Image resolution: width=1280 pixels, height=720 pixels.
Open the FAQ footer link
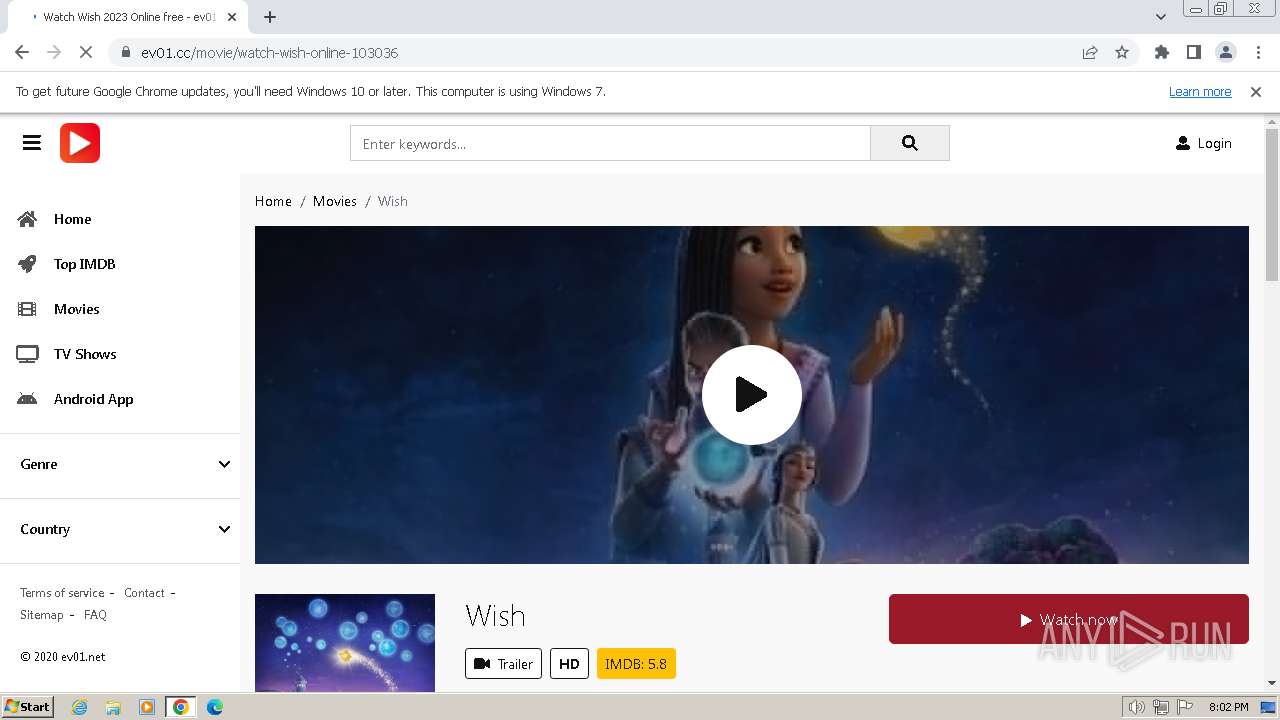[95, 615]
